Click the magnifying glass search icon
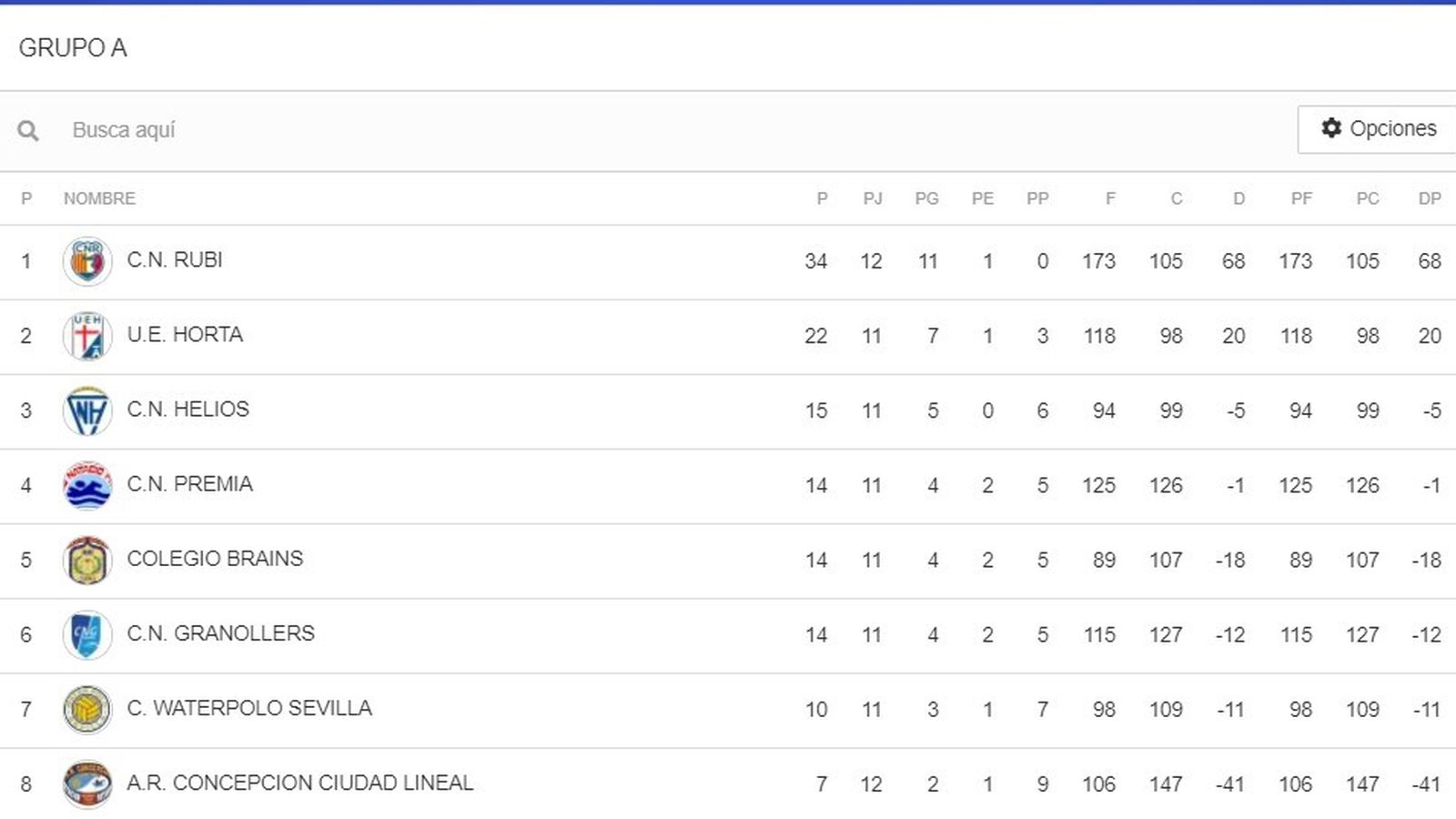Viewport: 1456px width, 819px height. [28, 129]
